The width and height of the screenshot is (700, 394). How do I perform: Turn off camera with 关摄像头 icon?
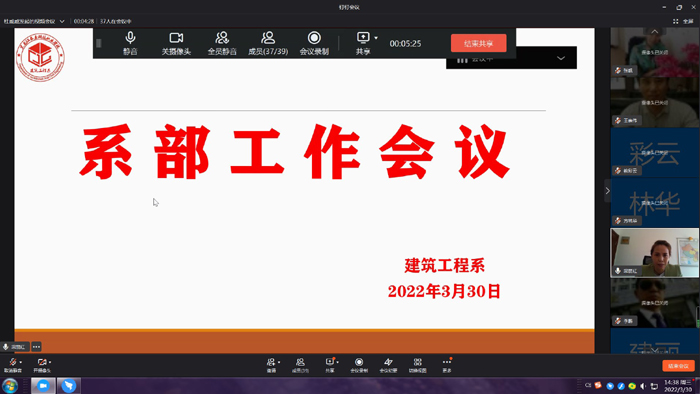176,38
